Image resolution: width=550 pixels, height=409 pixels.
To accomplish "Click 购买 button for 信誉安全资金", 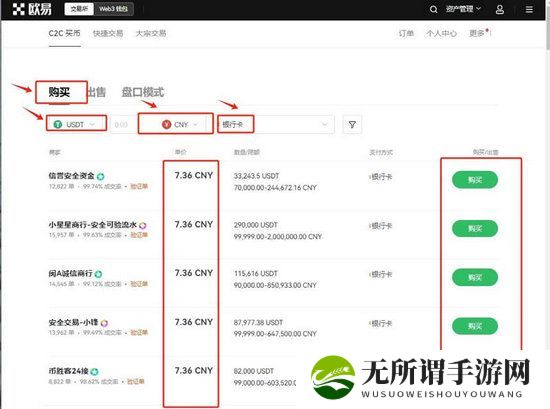I will point(475,180).
